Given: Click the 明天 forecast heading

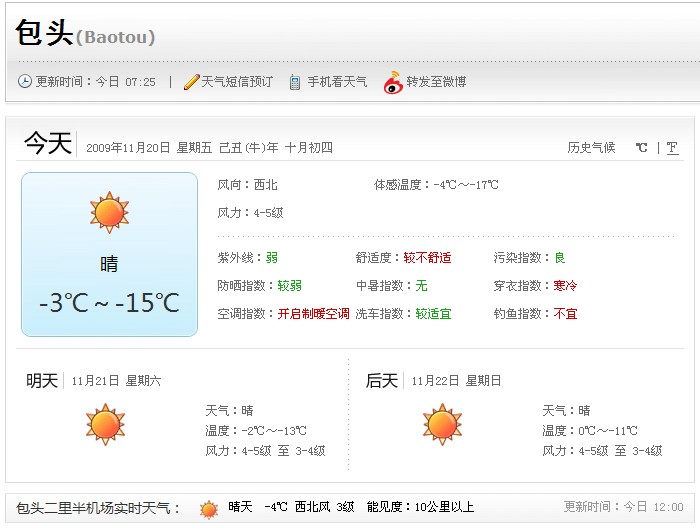Looking at the screenshot, I should pos(42,381).
